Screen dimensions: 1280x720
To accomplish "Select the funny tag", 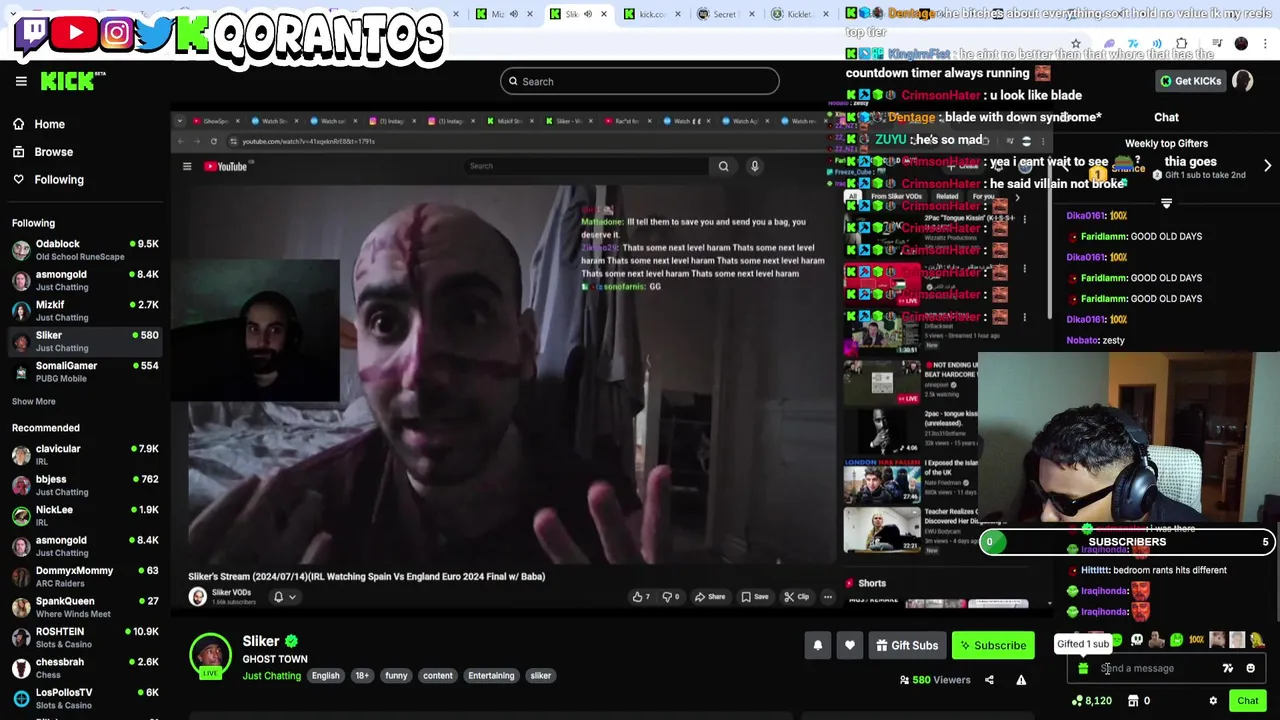I will tap(396, 676).
